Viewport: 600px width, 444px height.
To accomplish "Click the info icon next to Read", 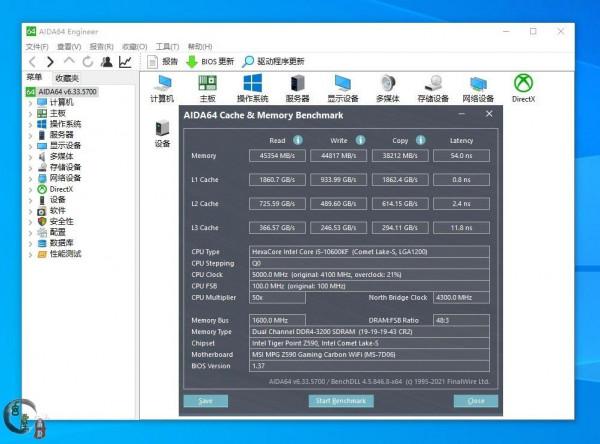I will [297, 140].
